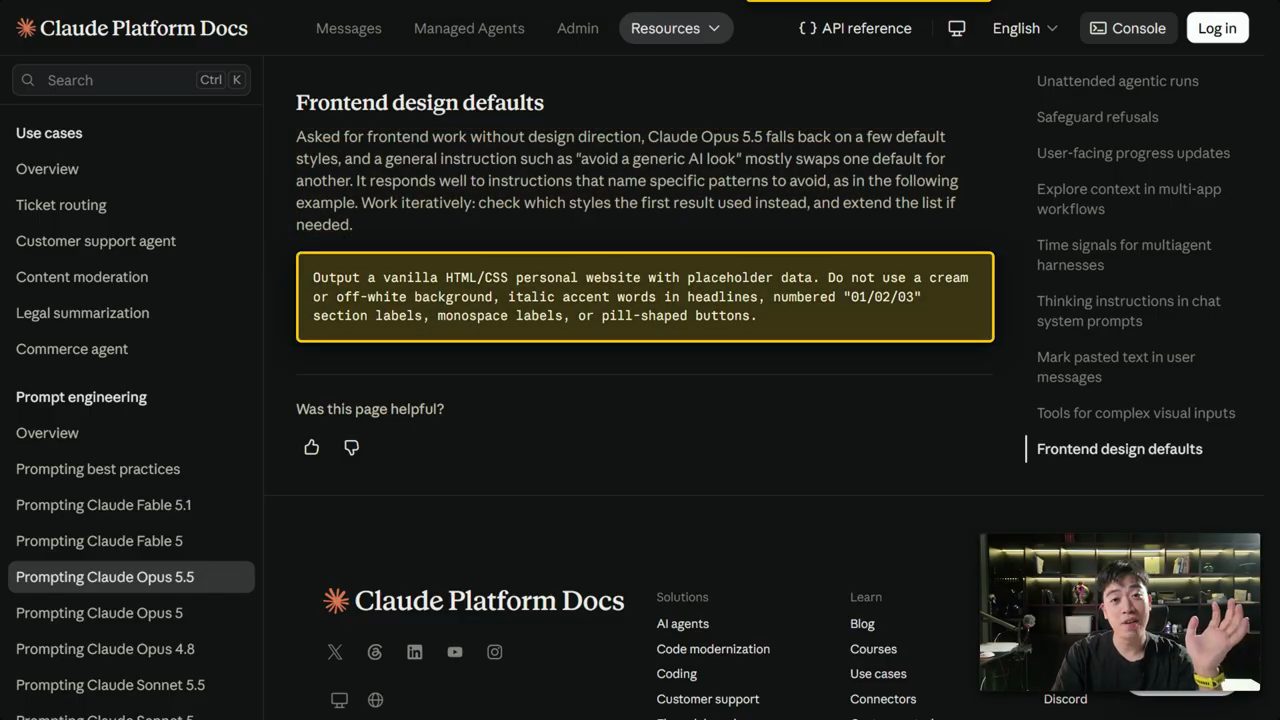Viewport: 1280px width, 720px height.
Task: Open the Threads social icon in footer
Action: pyautogui.click(x=375, y=652)
